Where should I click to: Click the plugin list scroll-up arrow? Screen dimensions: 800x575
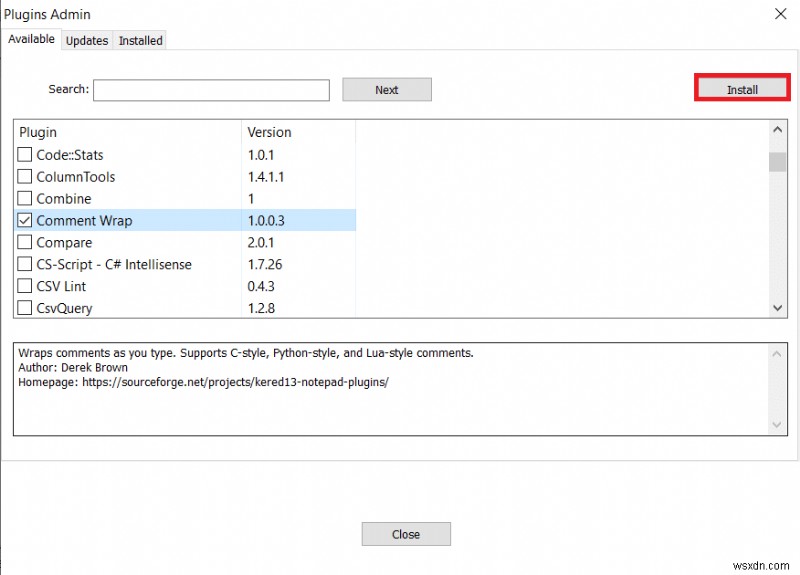pyautogui.click(x=777, y=130)
